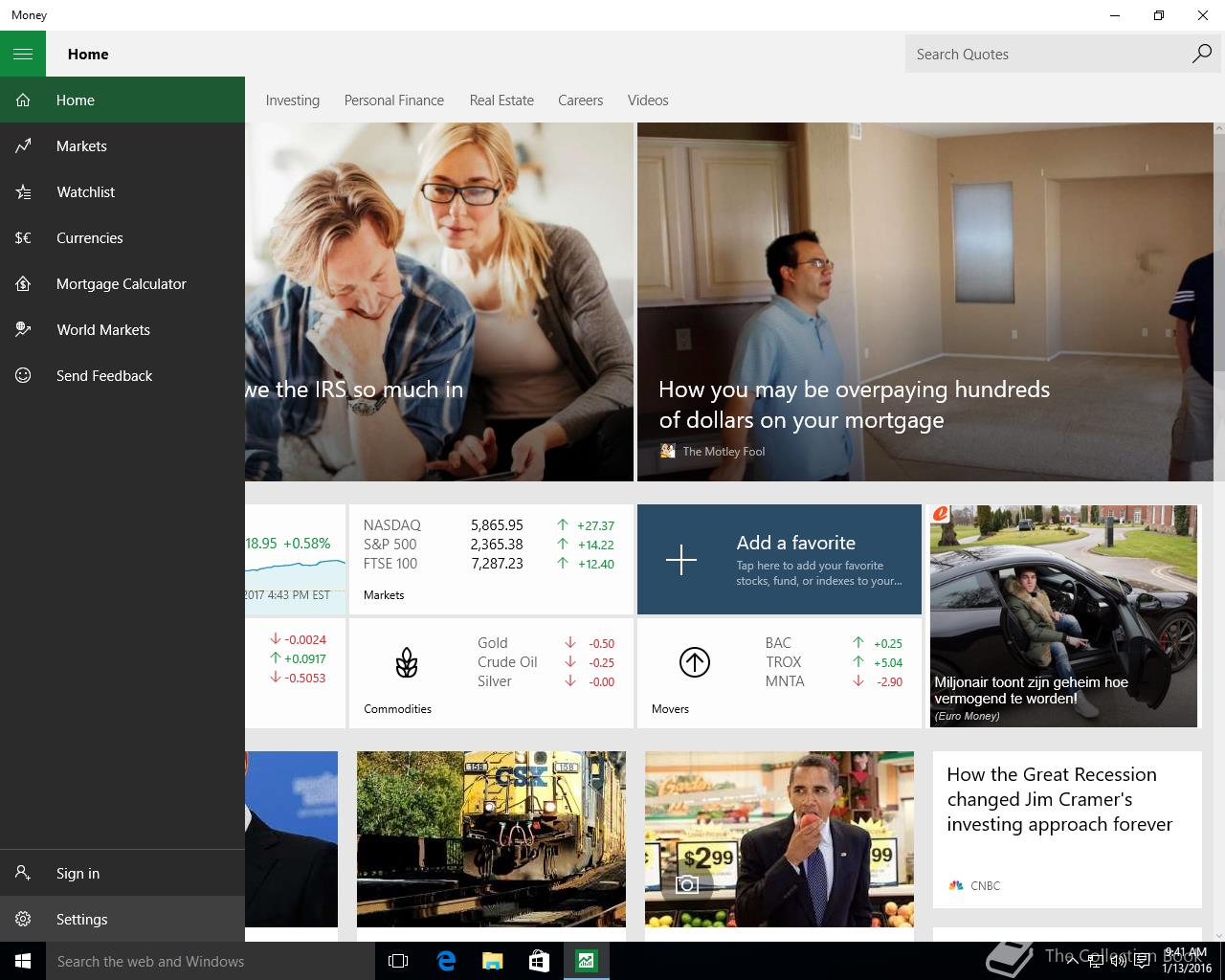The width and height of the screenshot is (1225, 980).
Task: Open Settings label in sidebar
Action: 82,919
